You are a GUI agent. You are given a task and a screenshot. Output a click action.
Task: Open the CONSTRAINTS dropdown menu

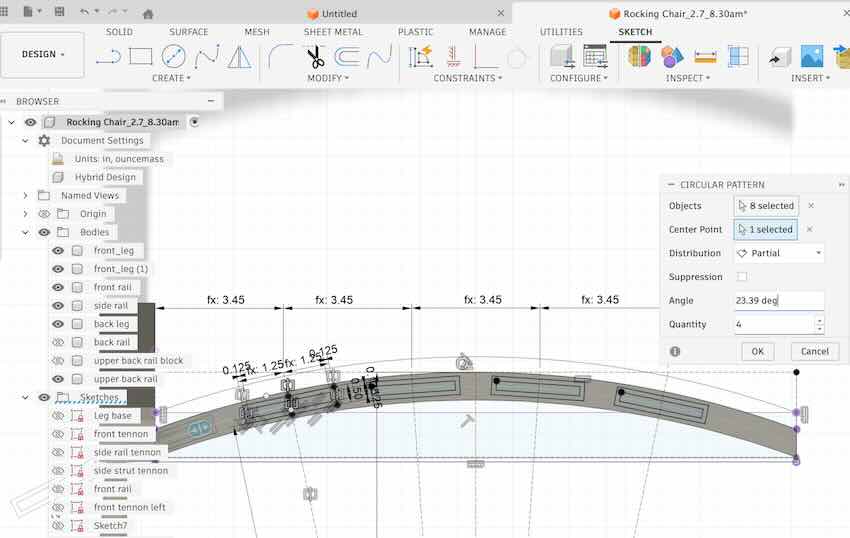pos(467,78)
